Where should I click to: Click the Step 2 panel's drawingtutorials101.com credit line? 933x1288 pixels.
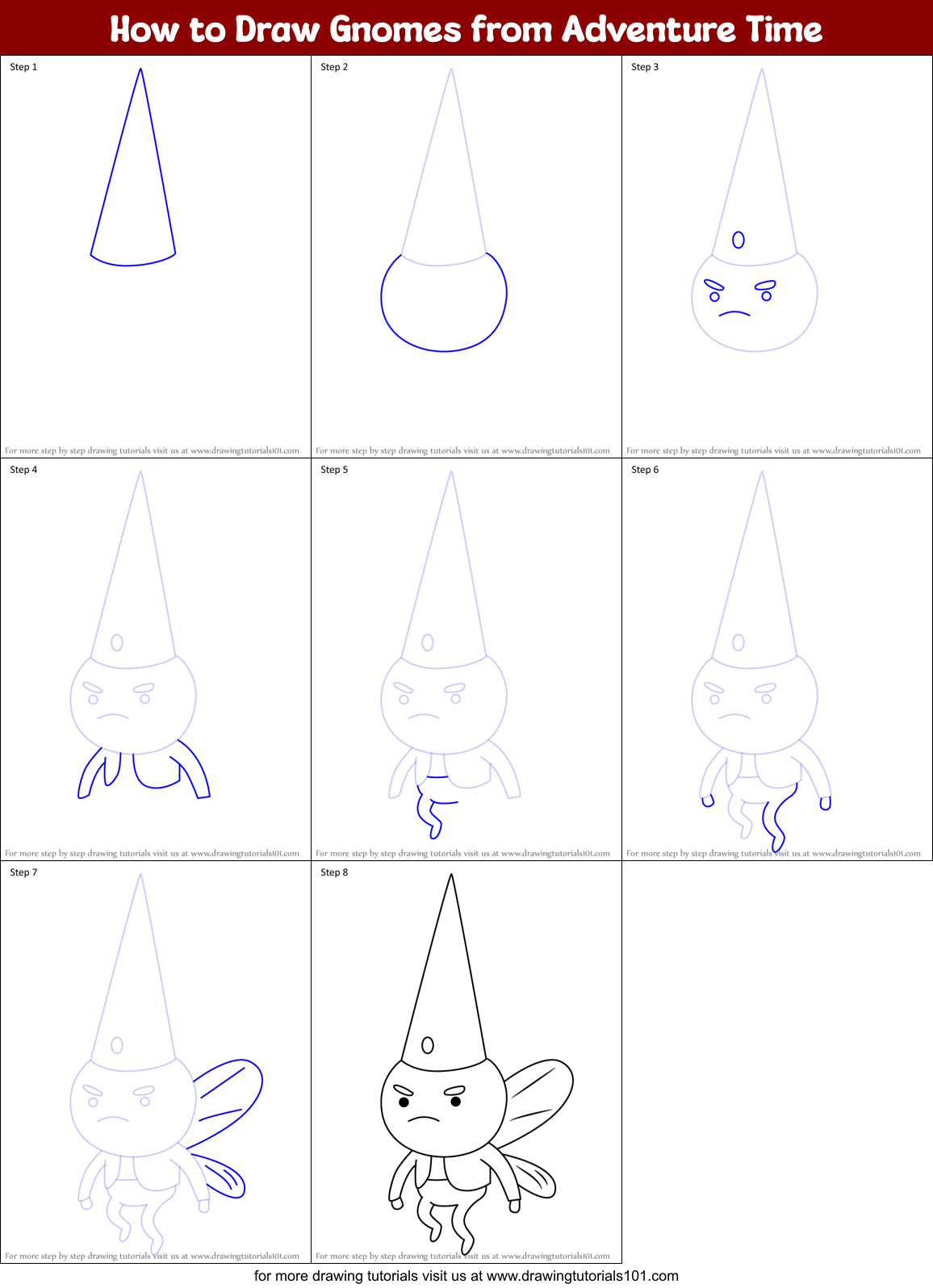click(462, 451)
